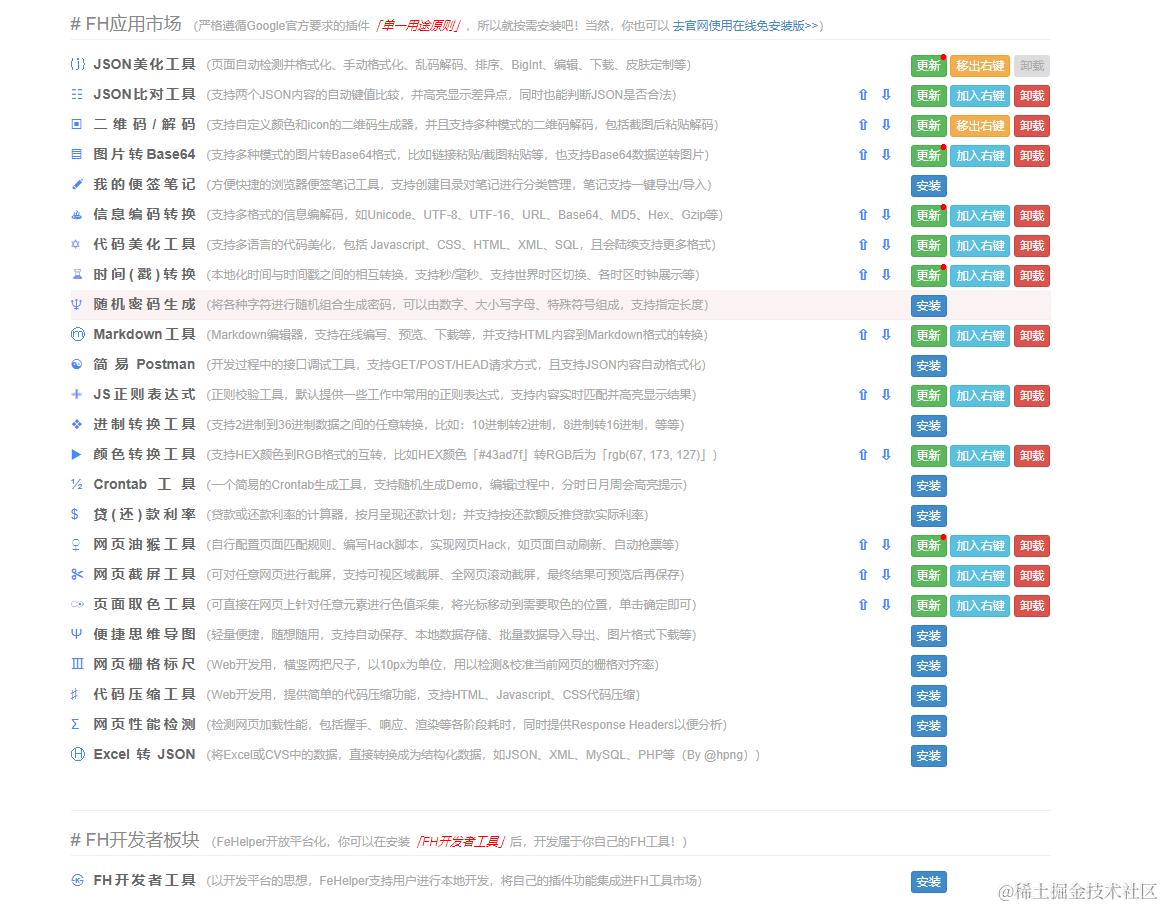The width and height of the screenshot is (1164, 908).
Task: Add 代码美化工具 to right-click menu
Action: [980, 246]
